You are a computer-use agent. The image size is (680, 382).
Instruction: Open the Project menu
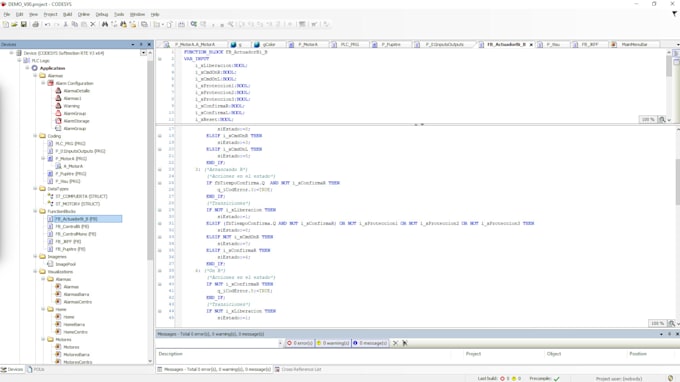[x=50, y=14]
